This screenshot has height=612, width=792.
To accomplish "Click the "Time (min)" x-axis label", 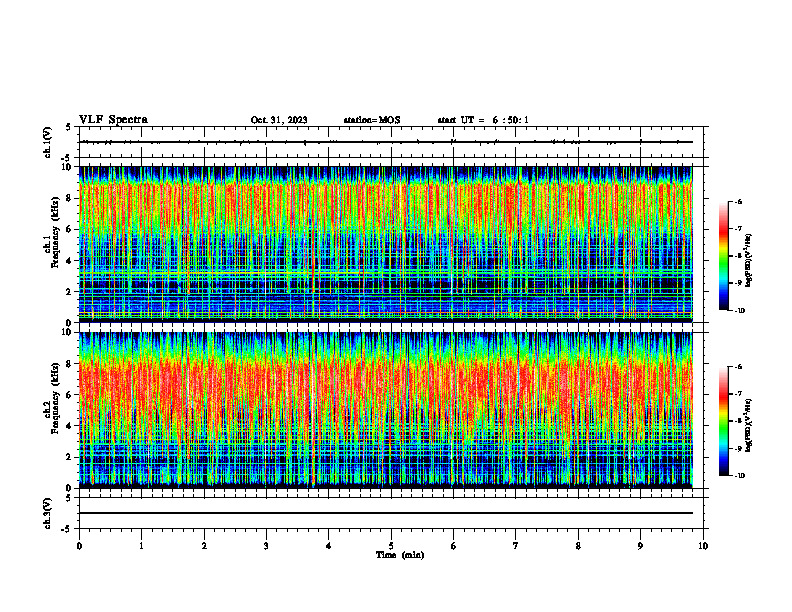I will click(x=400, y=555).
